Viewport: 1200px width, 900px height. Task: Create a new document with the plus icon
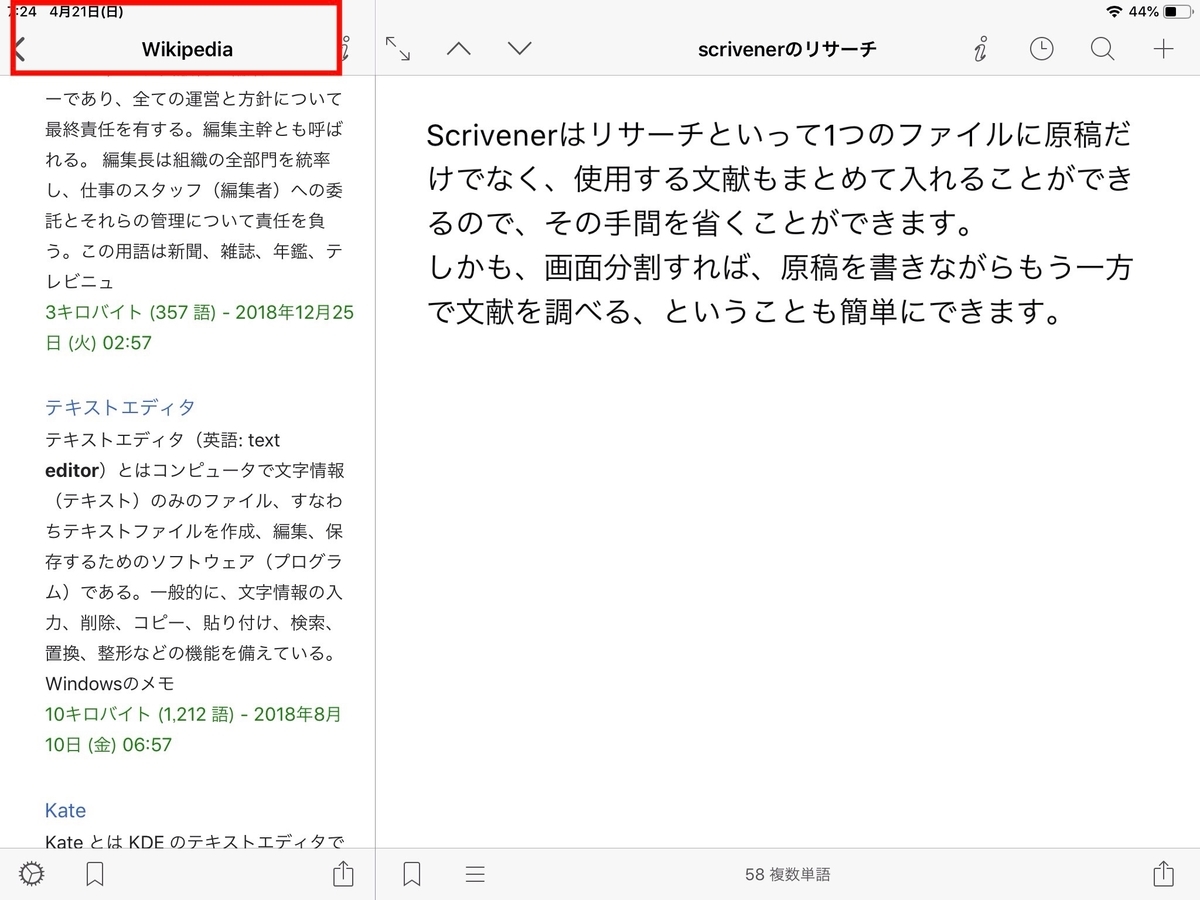tap(1163, 48)
